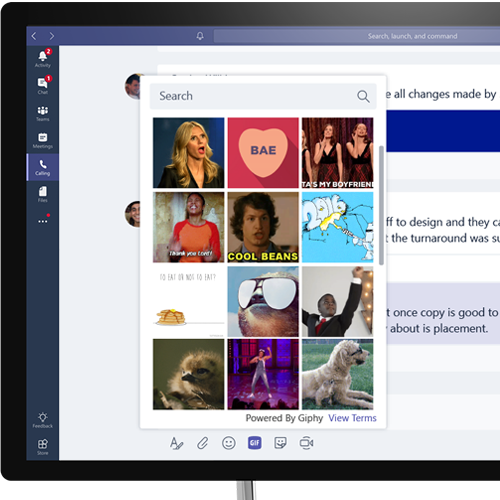Open the text Format options icon
This screenshot has height=500, width=500.
[176, 443]
